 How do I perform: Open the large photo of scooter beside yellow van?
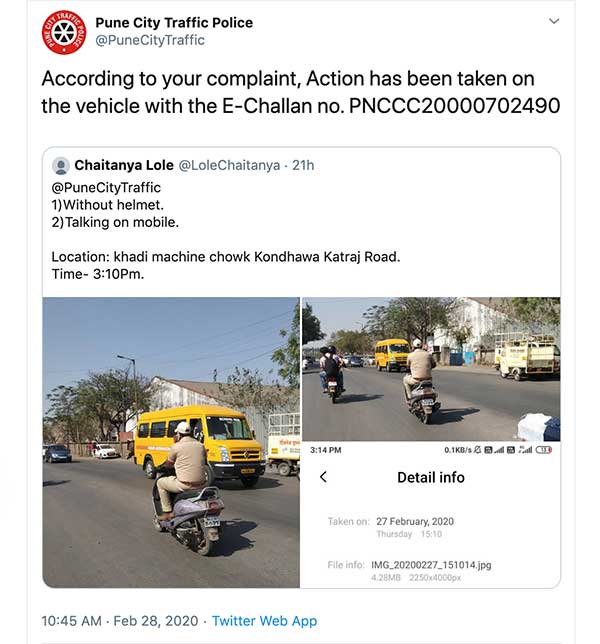pyautogui.click(x=171, y=442)
